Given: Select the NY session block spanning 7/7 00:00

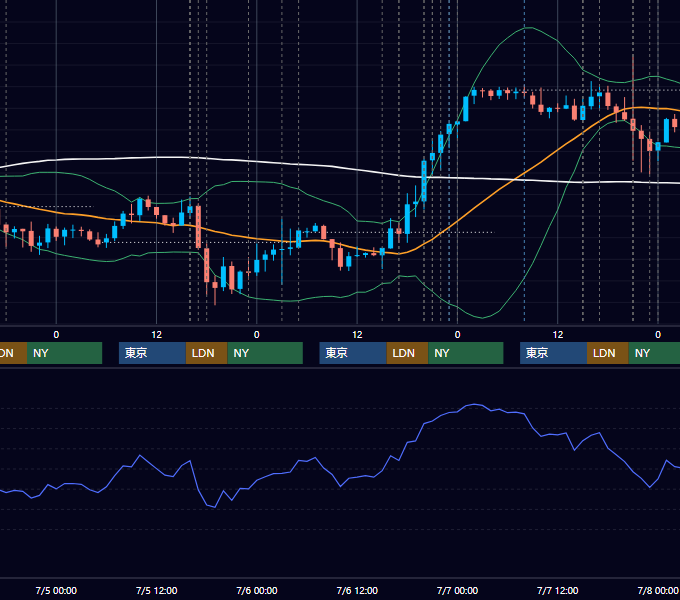Looking at the screenshot, I should click(466, 353).
